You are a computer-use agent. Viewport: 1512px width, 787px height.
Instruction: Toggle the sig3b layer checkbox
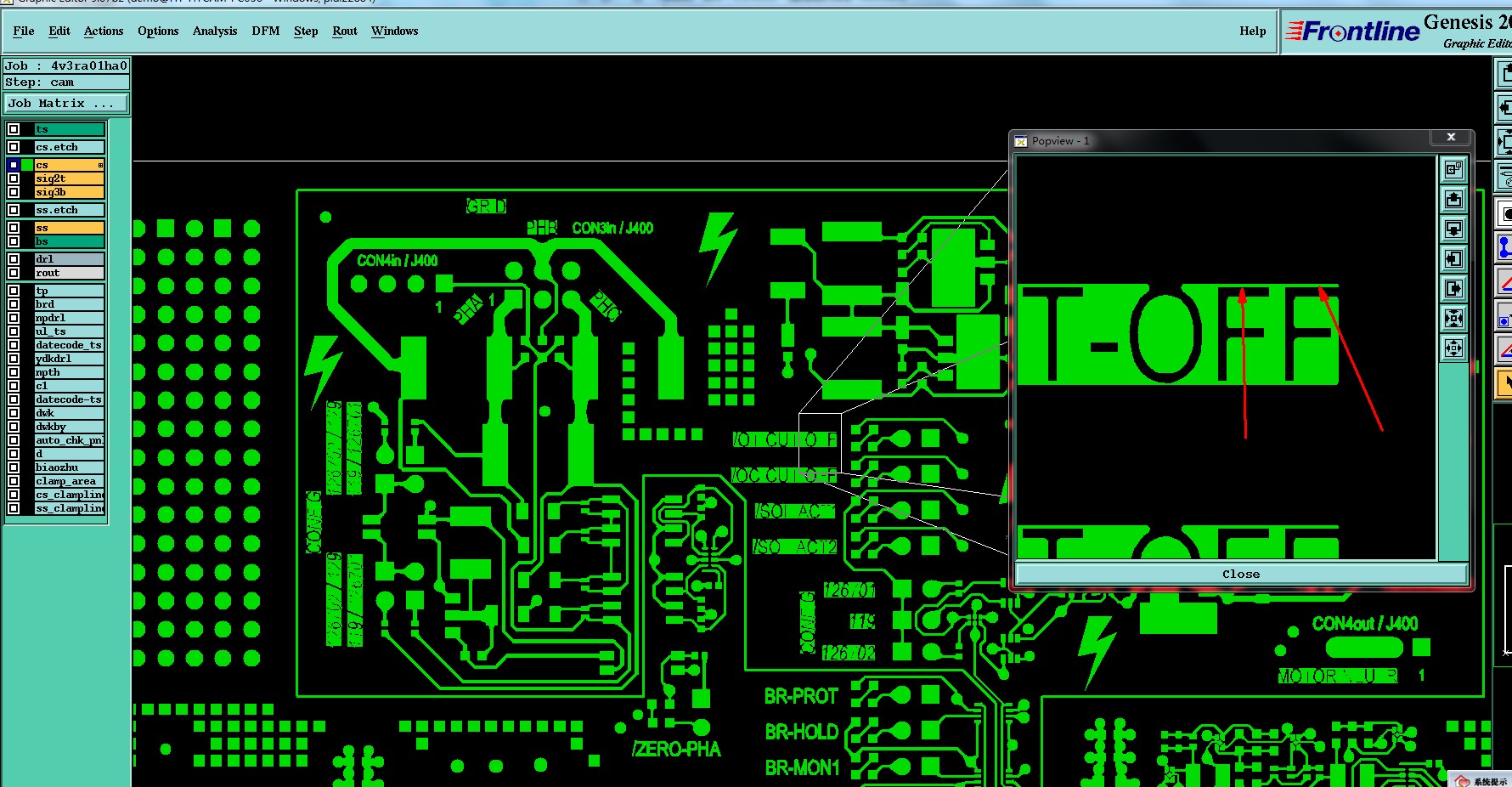coord(14,192)
